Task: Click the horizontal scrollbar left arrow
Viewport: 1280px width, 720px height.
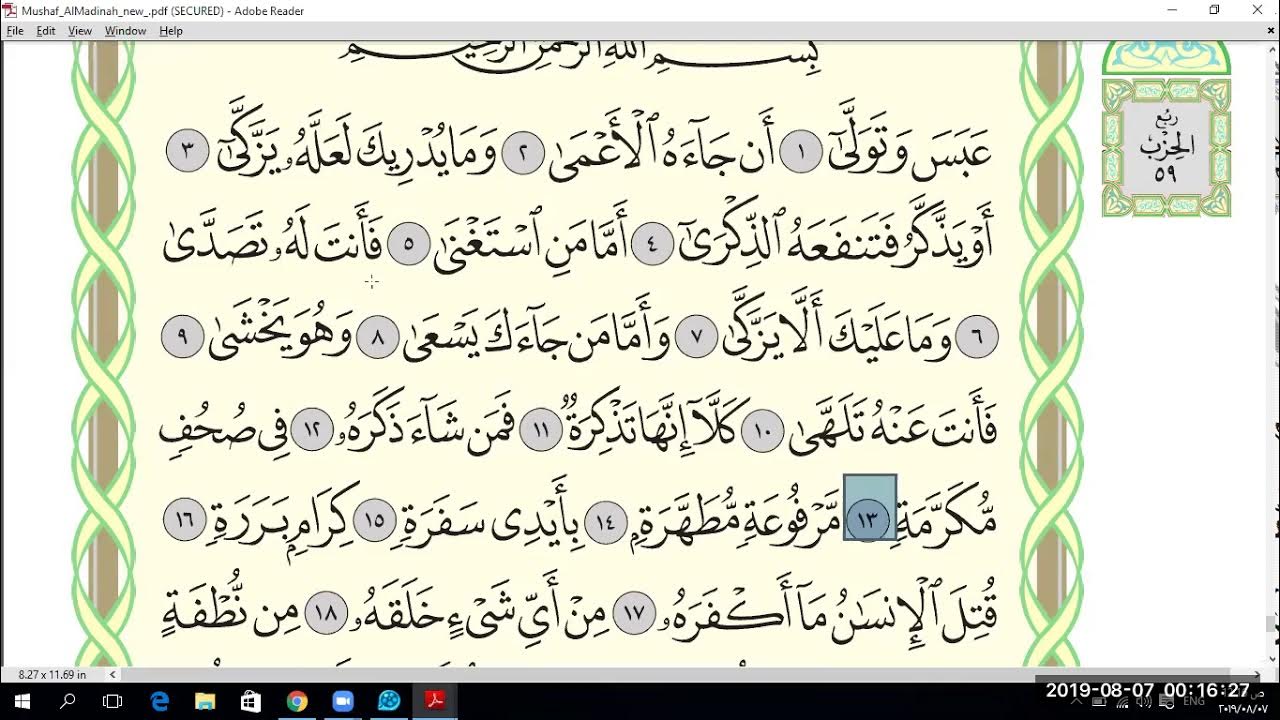Action: click(112, 675)
